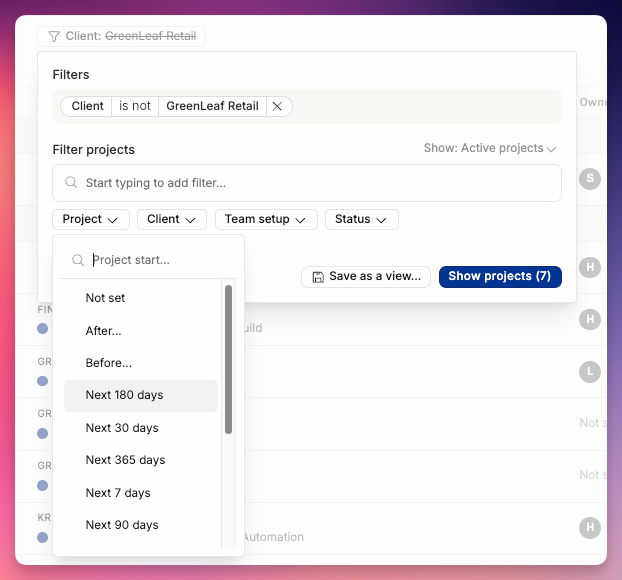Open the Show: Active projects dropdown
Image resolution: width=622 pixels, height=580 pixels.
click(490, 148)
